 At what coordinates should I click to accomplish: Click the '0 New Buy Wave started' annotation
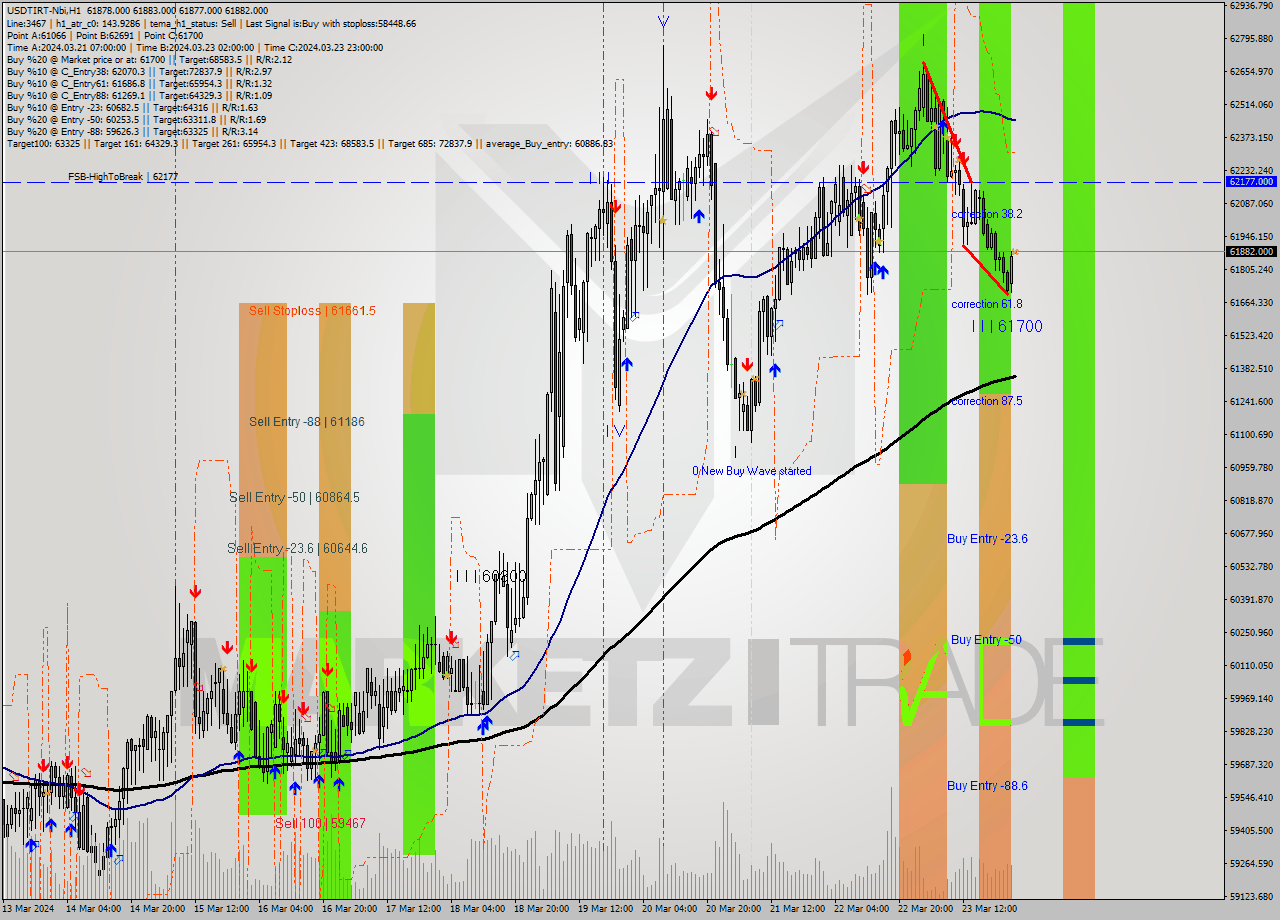[x=752, y=471]
